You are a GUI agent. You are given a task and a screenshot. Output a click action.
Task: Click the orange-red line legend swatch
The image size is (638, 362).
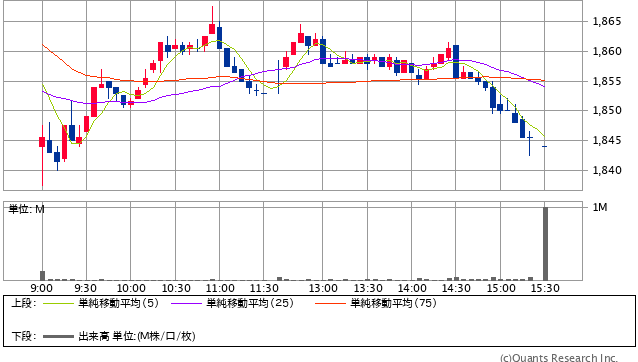(330, 303)
